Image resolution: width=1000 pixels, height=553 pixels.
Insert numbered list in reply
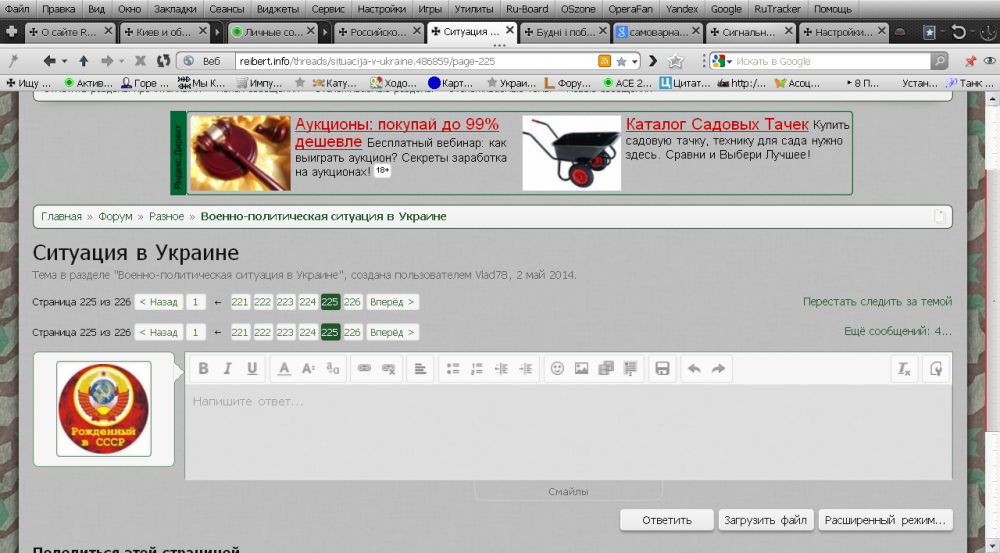point(477,369)
